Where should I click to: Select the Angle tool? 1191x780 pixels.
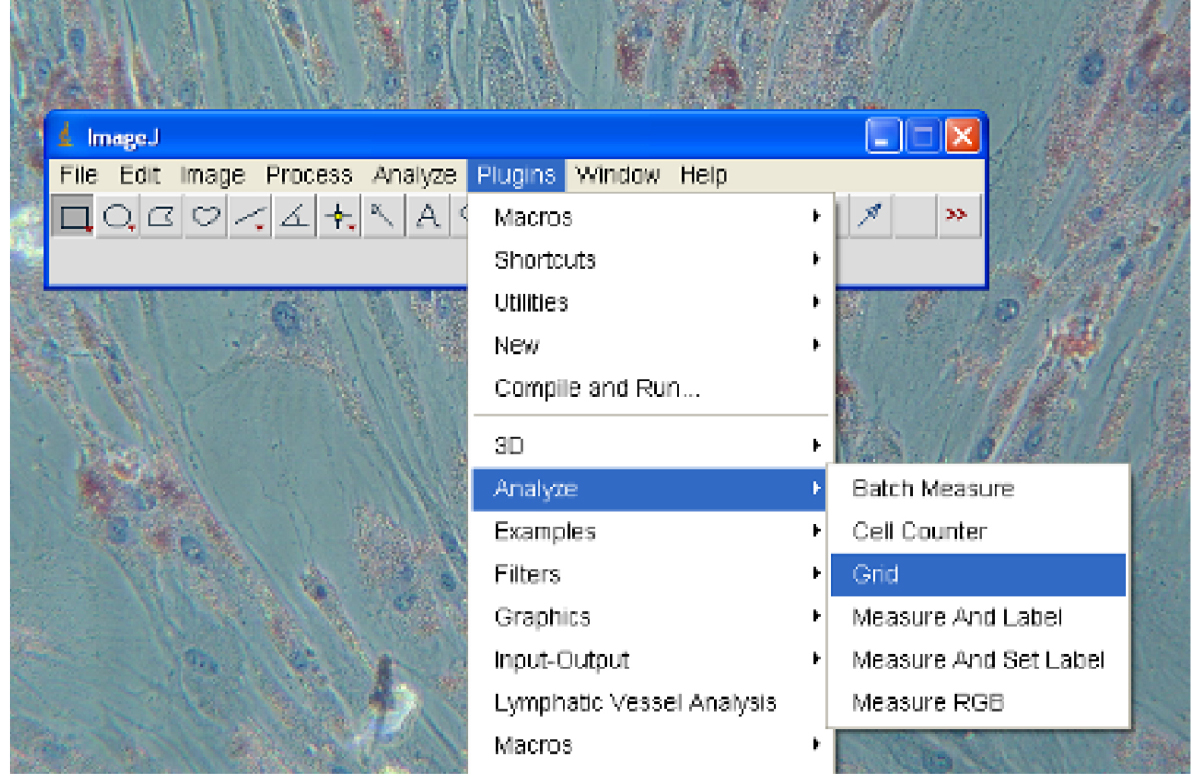(x=294, y=216)
